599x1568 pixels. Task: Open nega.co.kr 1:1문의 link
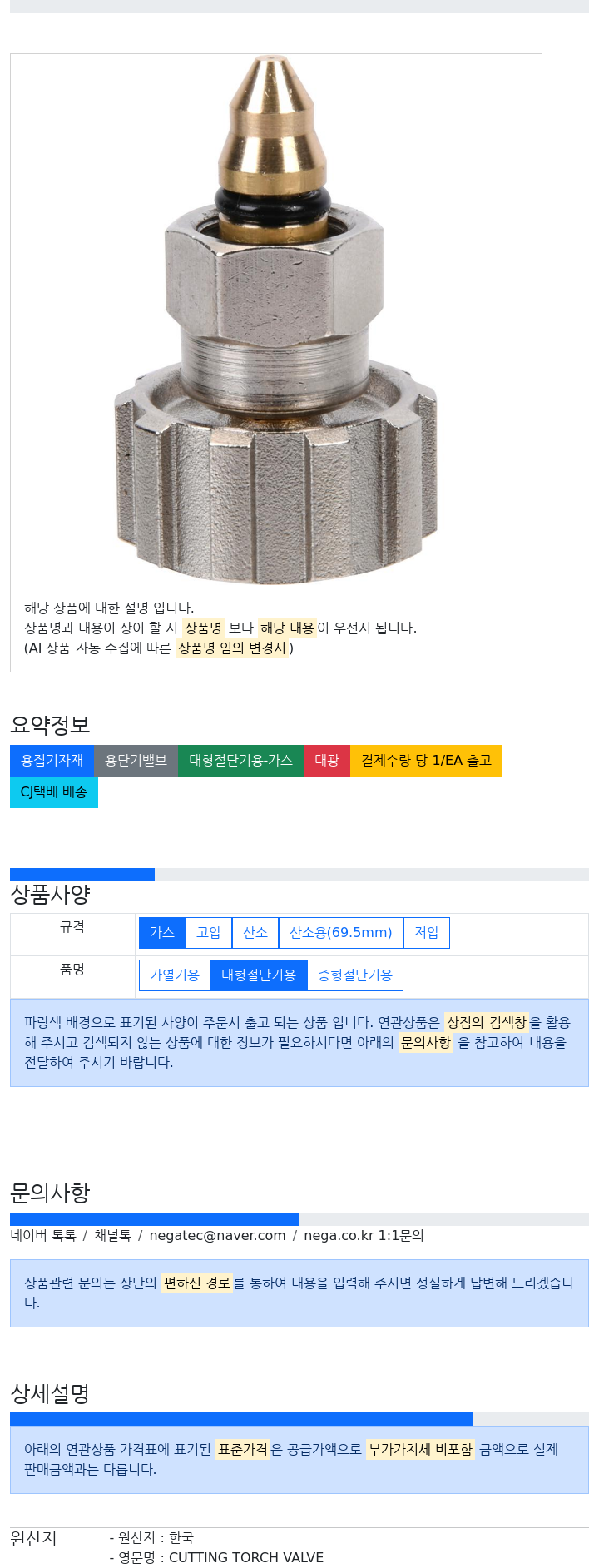[364, 1236]
